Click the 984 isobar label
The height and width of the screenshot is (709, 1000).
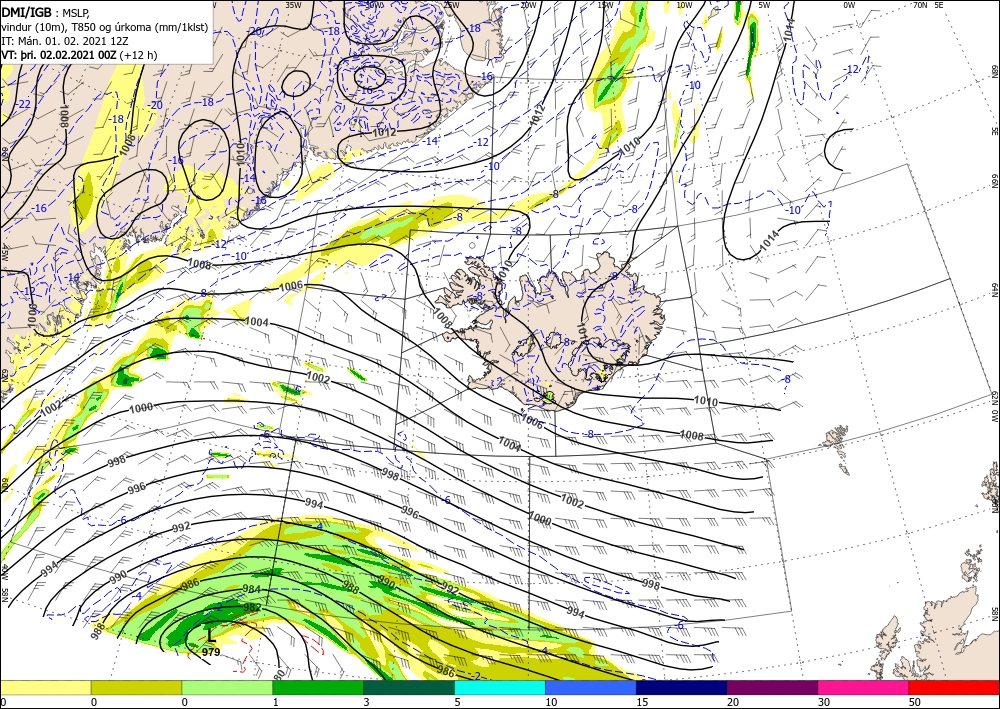(x=252, y=588)
